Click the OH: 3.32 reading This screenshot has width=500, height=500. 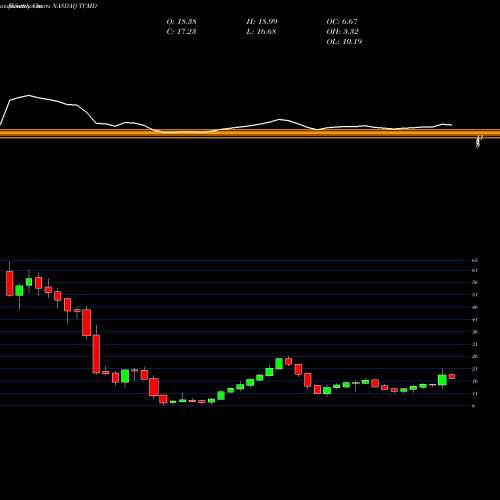(342, 31)
